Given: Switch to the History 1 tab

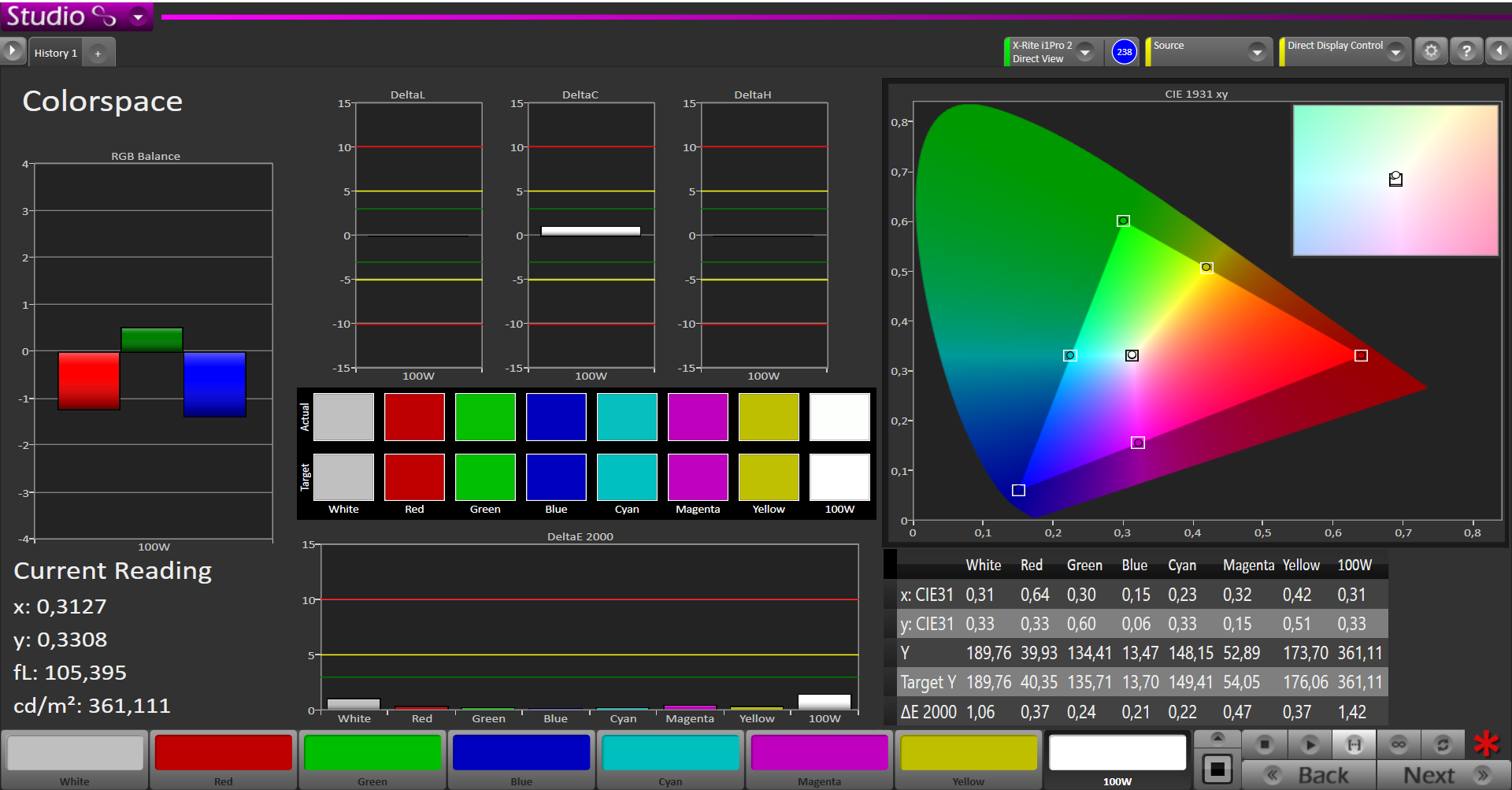Looking at the screenshot, I should pyautogui.click(x=56, y=53).
